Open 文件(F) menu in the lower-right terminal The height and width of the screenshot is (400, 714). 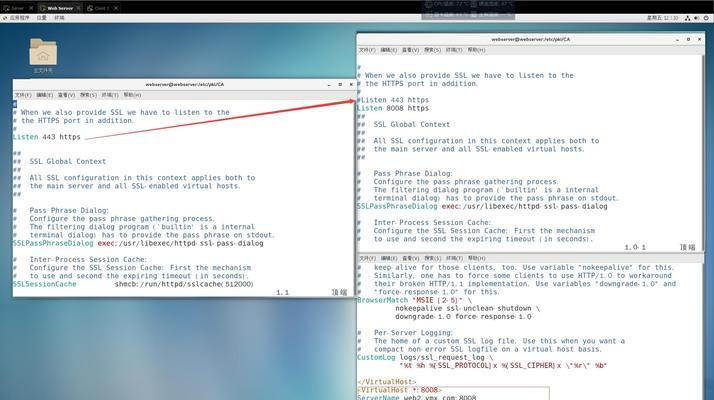click(367, 258)
